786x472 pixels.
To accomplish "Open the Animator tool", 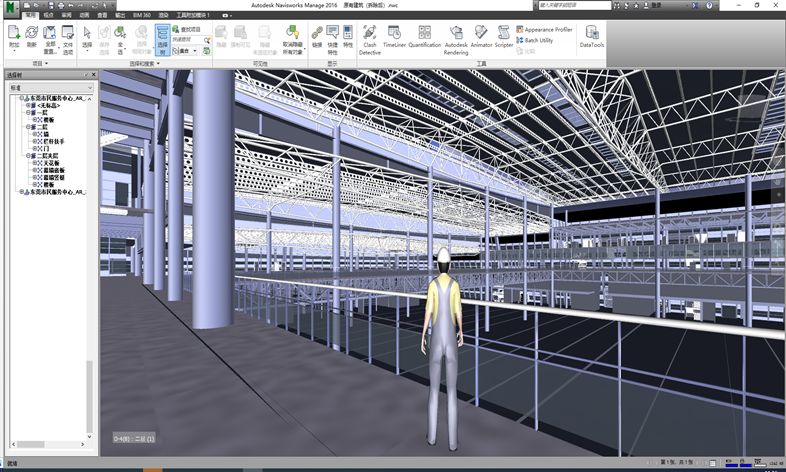I will (482, 38).
